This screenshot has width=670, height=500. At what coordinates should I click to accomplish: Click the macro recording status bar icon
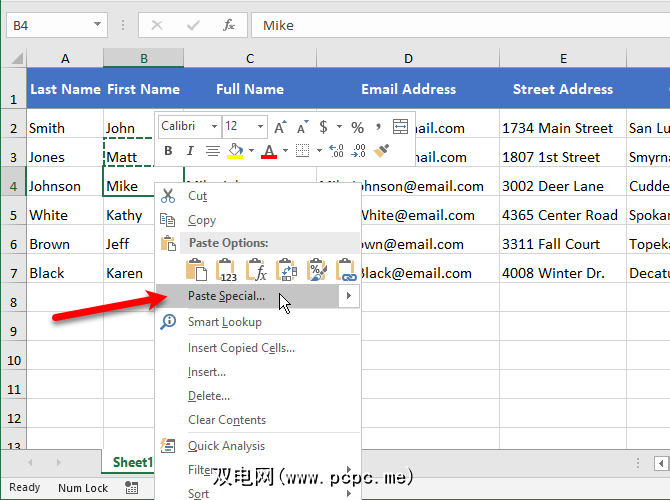pyautogui.click(x=132, y=487)
